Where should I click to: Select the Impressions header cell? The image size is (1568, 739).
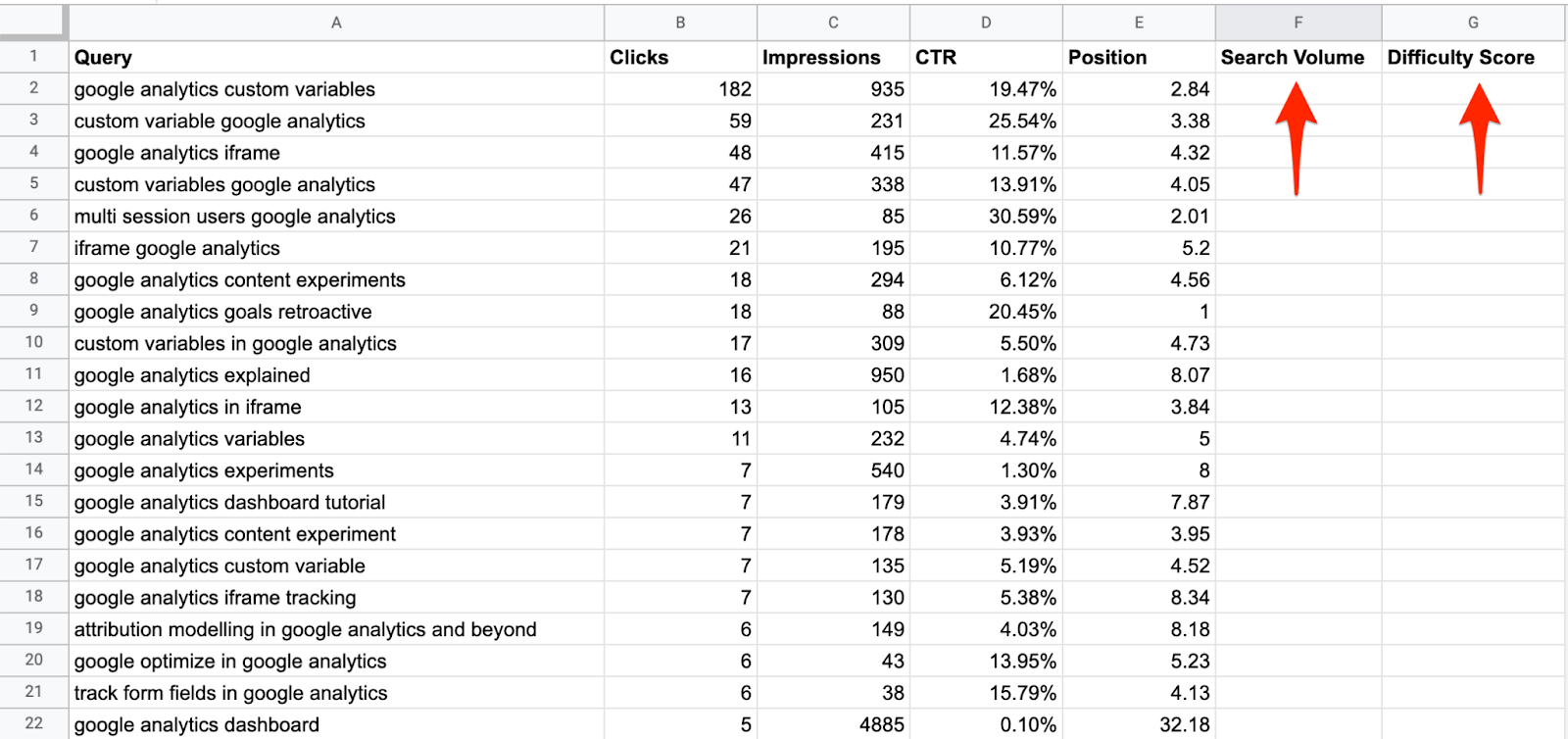[x=833, y=57]
